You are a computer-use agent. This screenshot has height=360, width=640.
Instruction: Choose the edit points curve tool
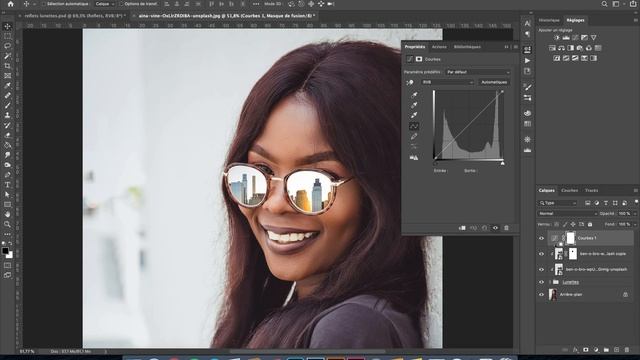[x=414, y=126]
